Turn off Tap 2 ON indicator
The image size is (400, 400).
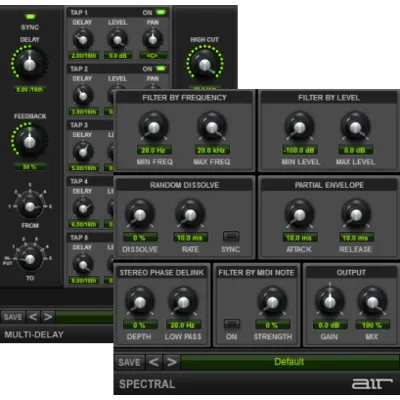point(161,69)
